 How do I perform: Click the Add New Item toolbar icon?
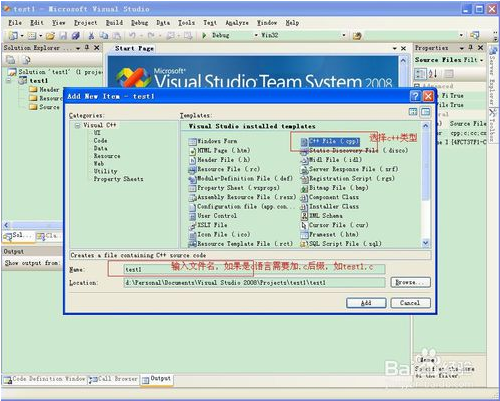pyautogui.click(x=32, y=35)
